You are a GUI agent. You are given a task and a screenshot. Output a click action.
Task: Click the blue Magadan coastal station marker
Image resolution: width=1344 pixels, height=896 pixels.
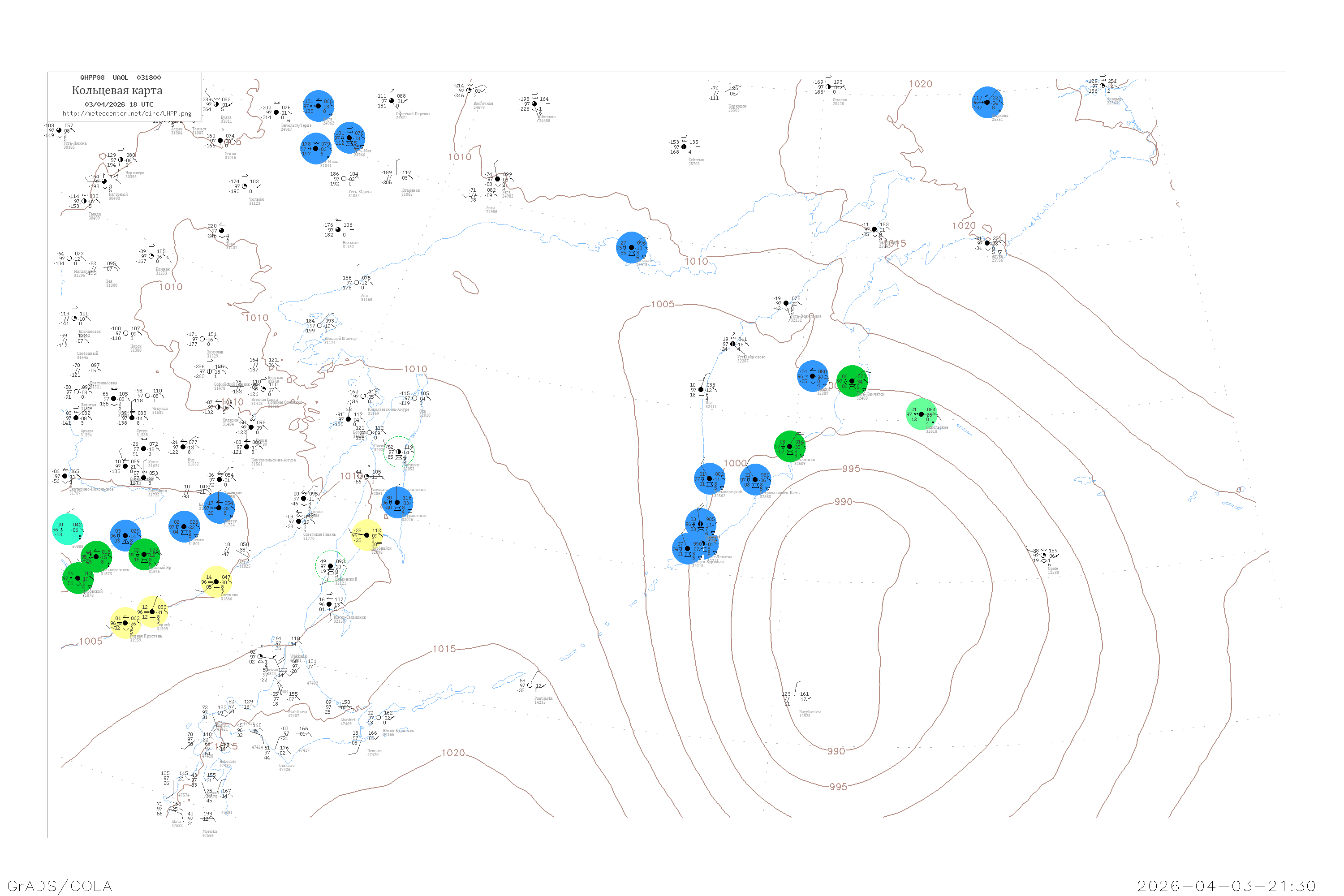coord(631,247)
